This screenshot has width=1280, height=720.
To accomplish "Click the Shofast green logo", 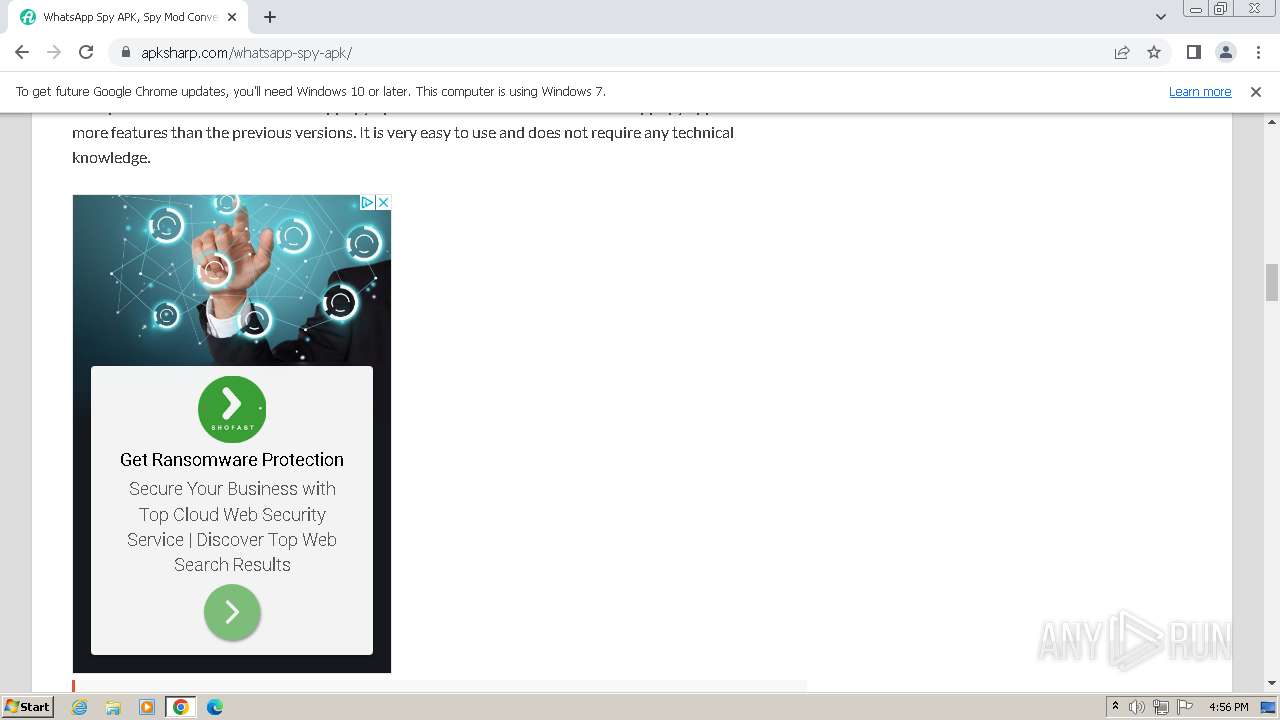I will (232, 409).
